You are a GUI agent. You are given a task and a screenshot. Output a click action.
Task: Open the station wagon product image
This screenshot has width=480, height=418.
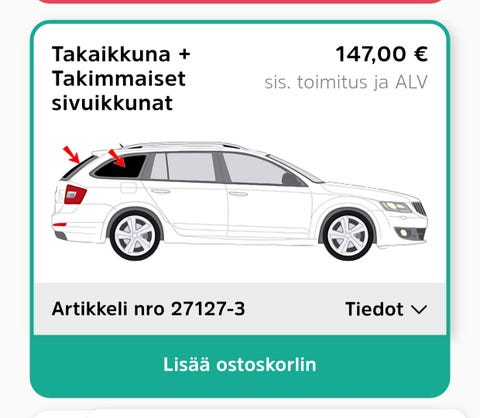pyautogui.click(x=239, y=201)
